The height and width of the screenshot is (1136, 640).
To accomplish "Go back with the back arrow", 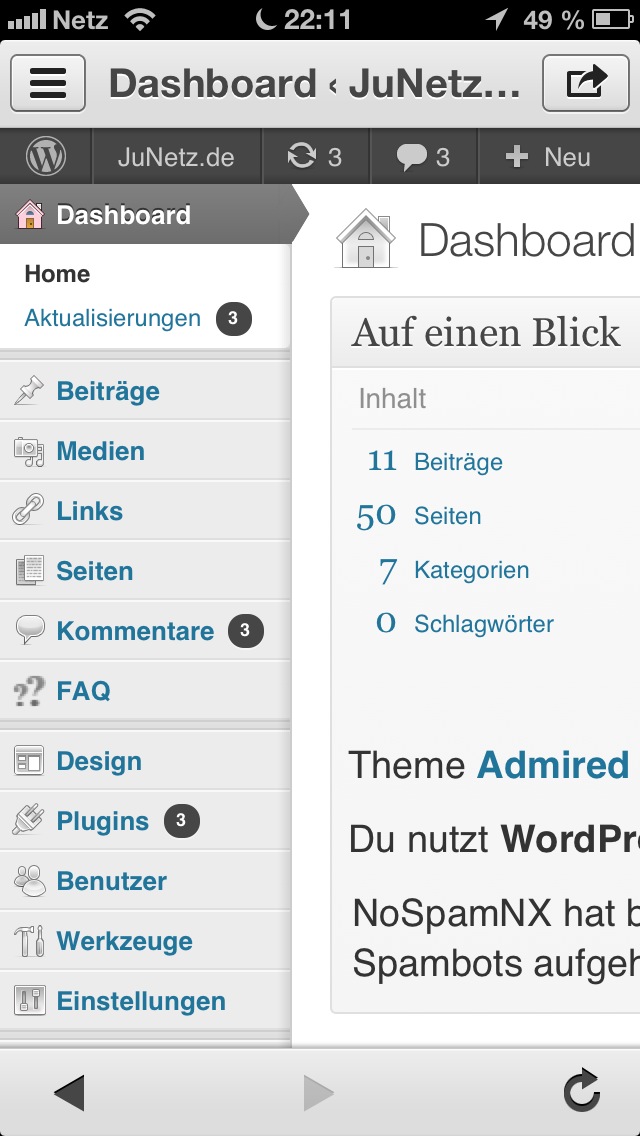I will pyautogui.click(x=70, y=1093).
